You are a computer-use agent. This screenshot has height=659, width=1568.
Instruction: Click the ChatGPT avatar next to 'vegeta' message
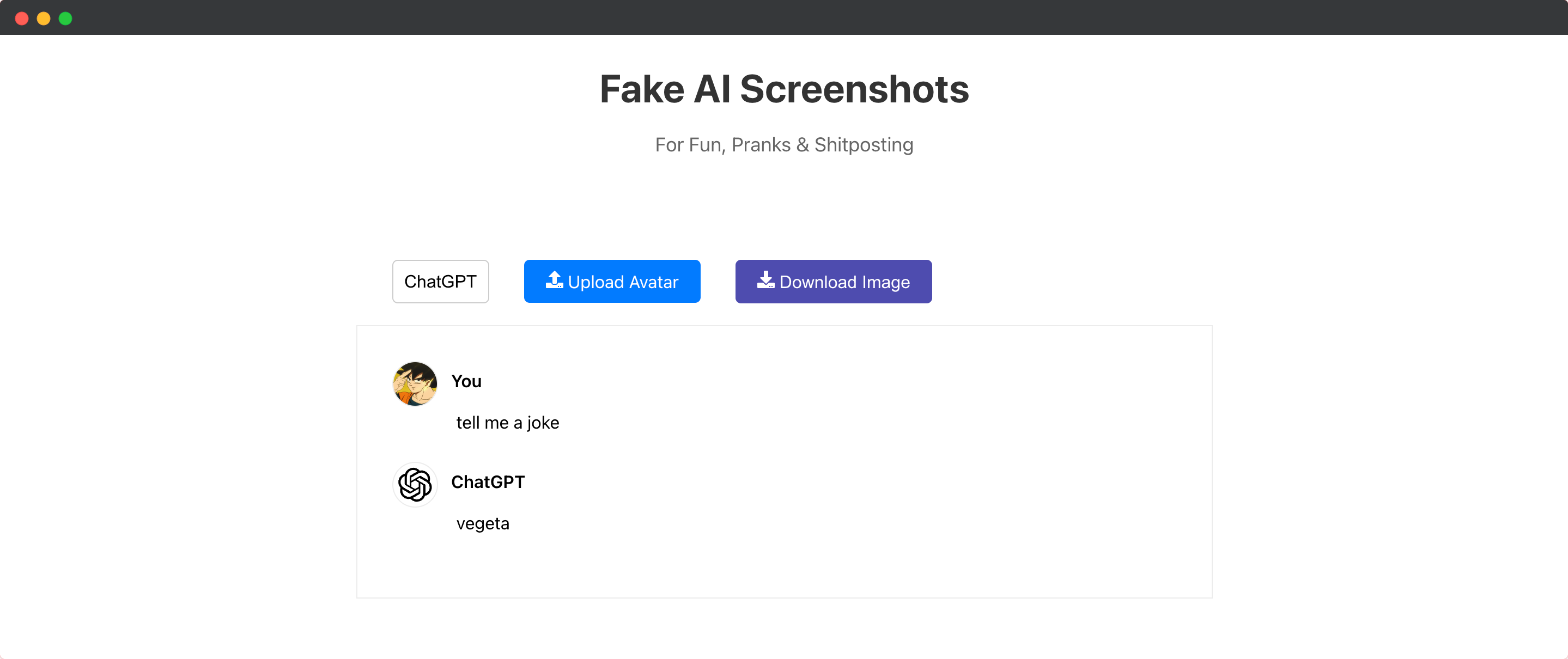coord(415,484)
